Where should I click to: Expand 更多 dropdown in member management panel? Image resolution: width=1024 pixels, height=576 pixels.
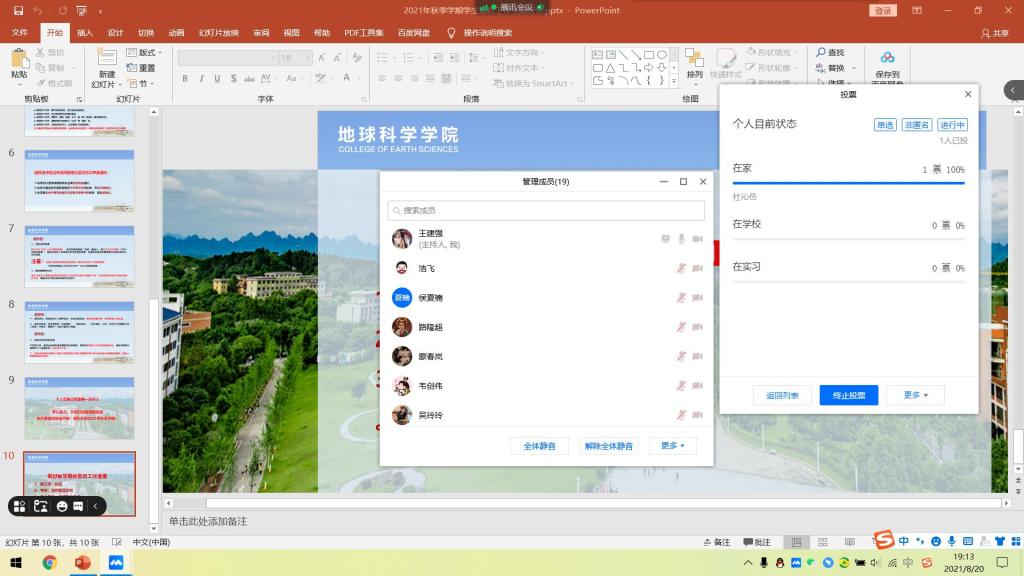point(672,446)
